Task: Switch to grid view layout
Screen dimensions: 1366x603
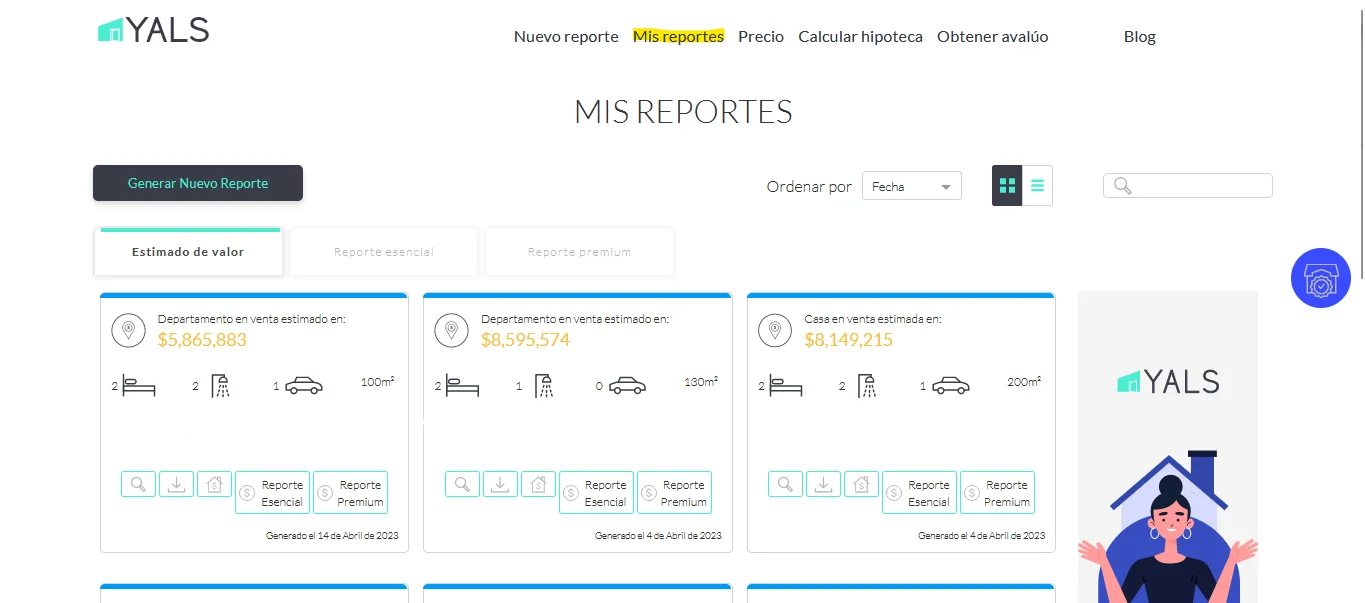Action: (x=1007, y=186)
